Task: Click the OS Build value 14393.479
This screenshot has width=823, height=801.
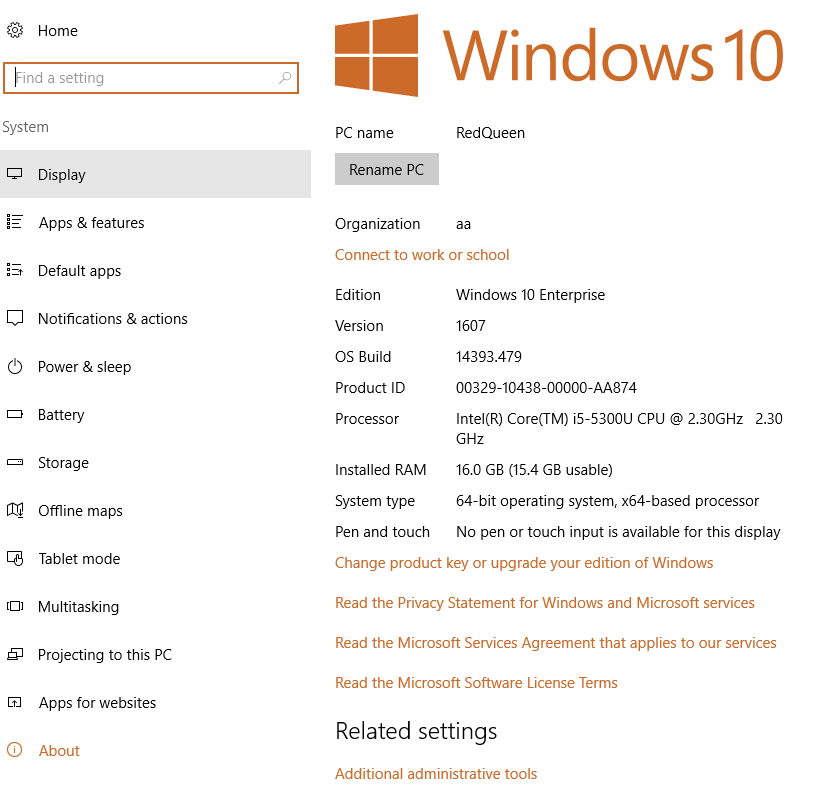Action: pyautogui.click(x=489, y=357)
